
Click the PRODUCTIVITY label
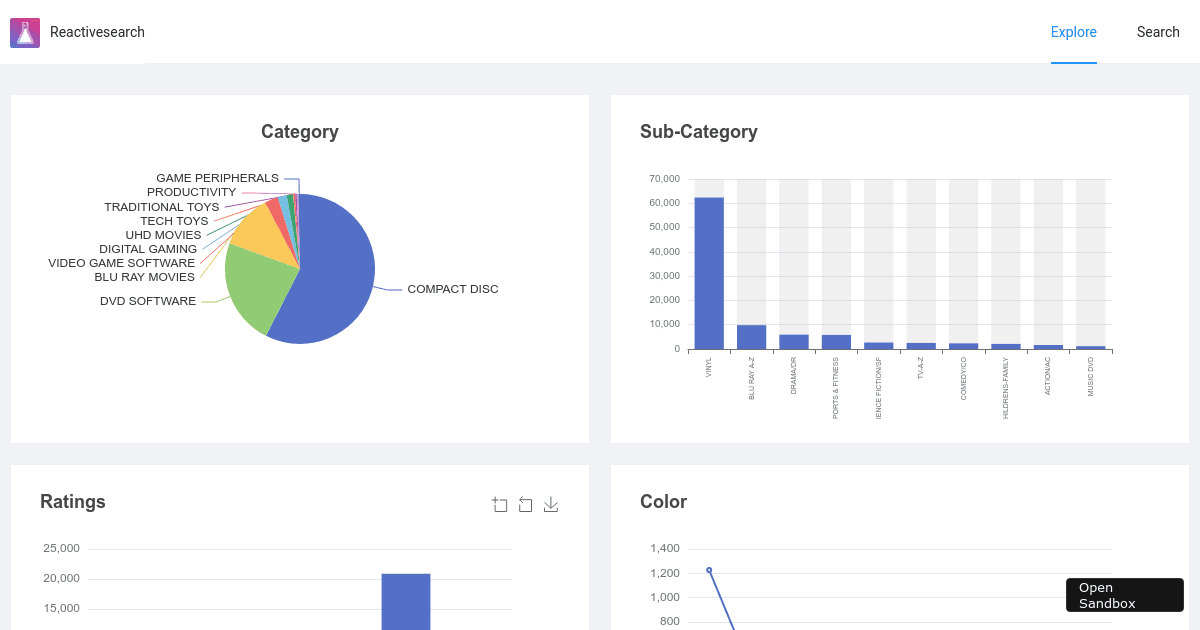coord(192,191)
